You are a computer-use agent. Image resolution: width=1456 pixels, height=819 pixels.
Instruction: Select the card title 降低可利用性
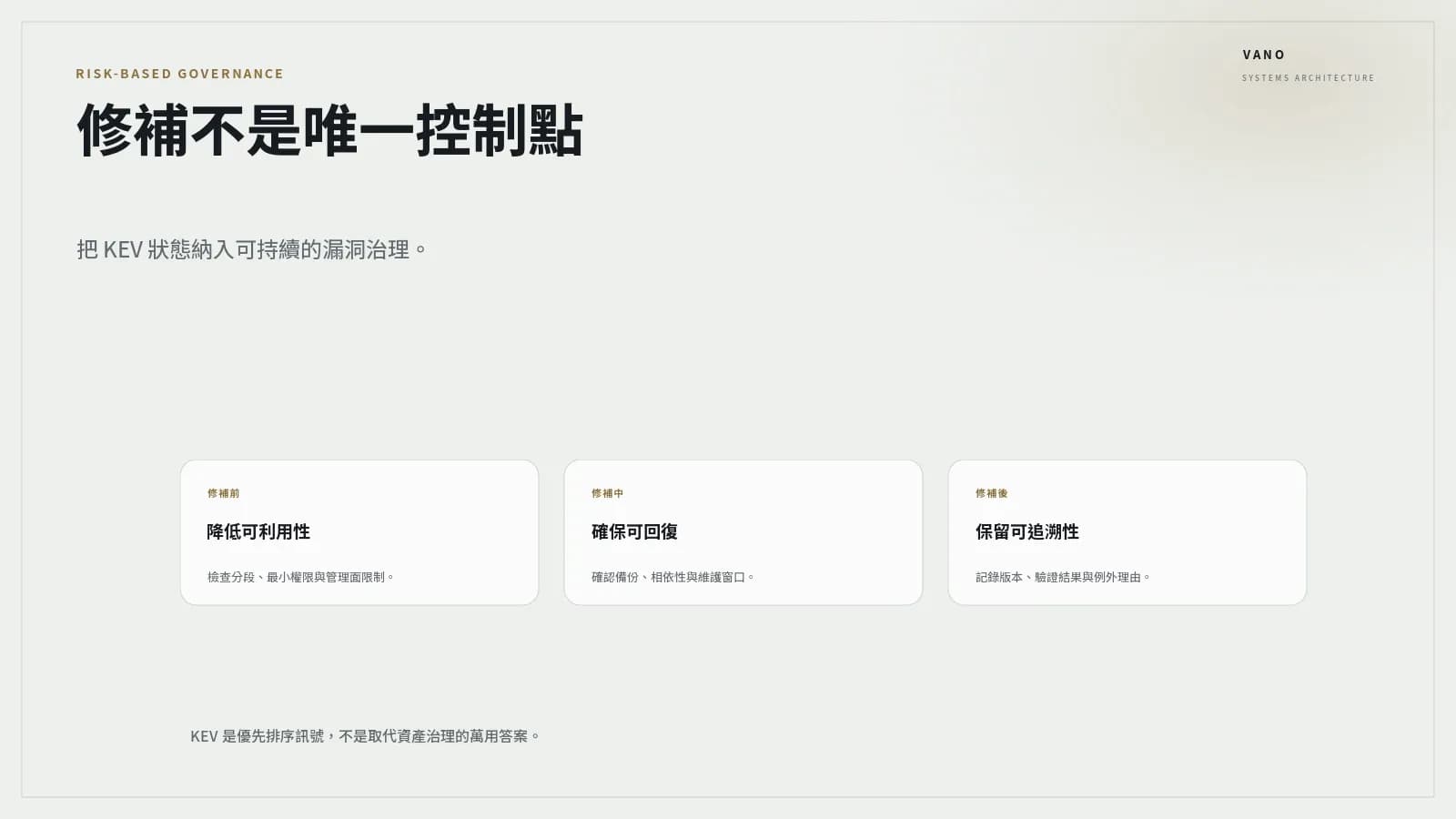coord(258,531)
